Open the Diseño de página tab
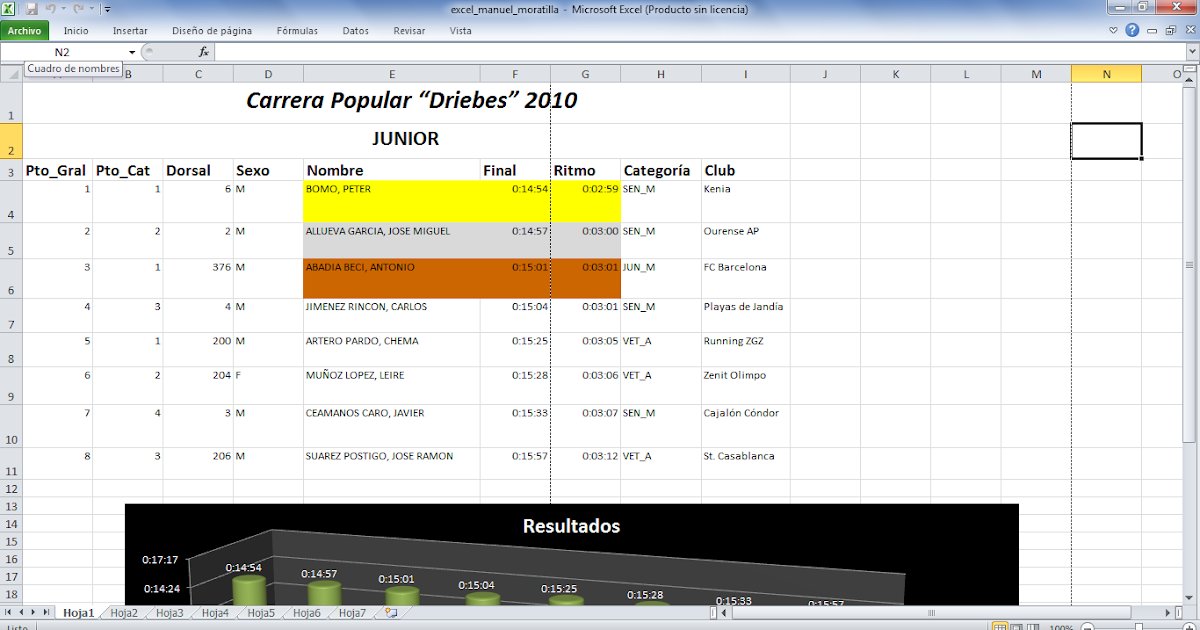 (212, 31)
